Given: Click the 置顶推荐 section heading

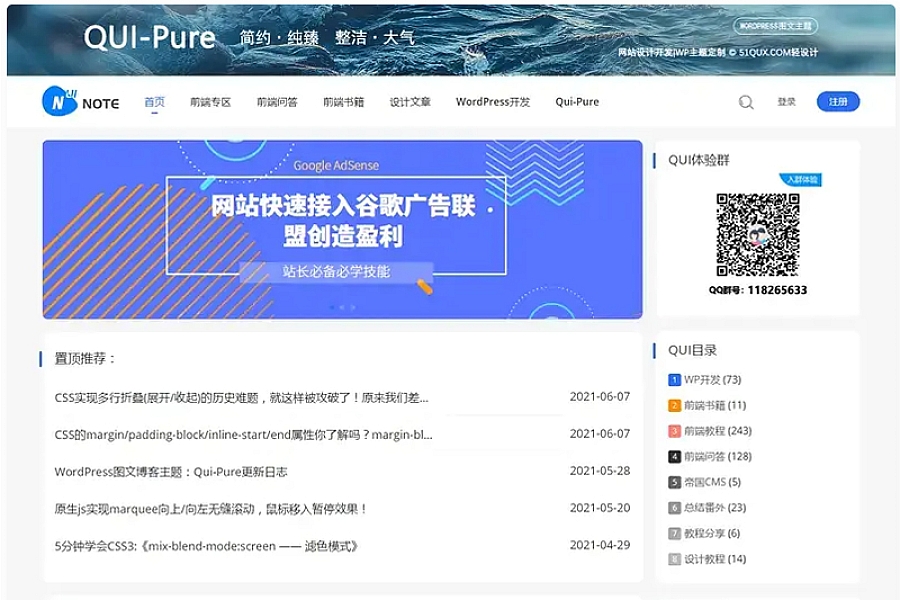Looking at the screenshot, I should [x=85, y=359].
